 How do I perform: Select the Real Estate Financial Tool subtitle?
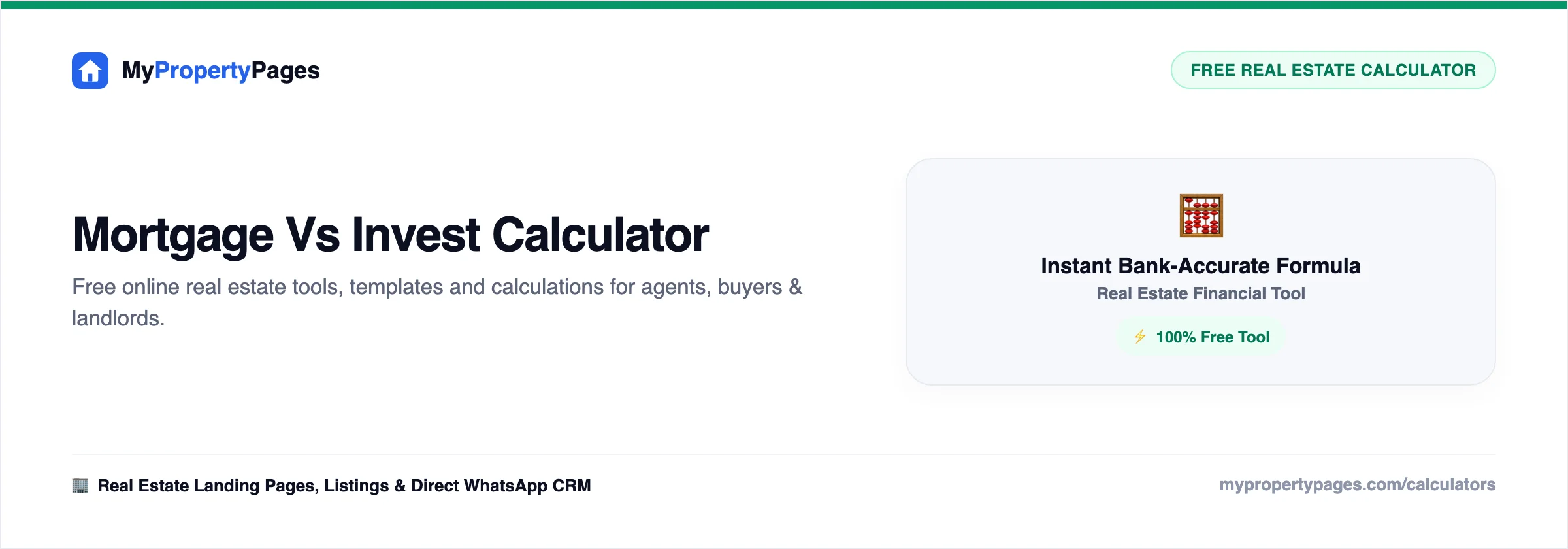1201,293
